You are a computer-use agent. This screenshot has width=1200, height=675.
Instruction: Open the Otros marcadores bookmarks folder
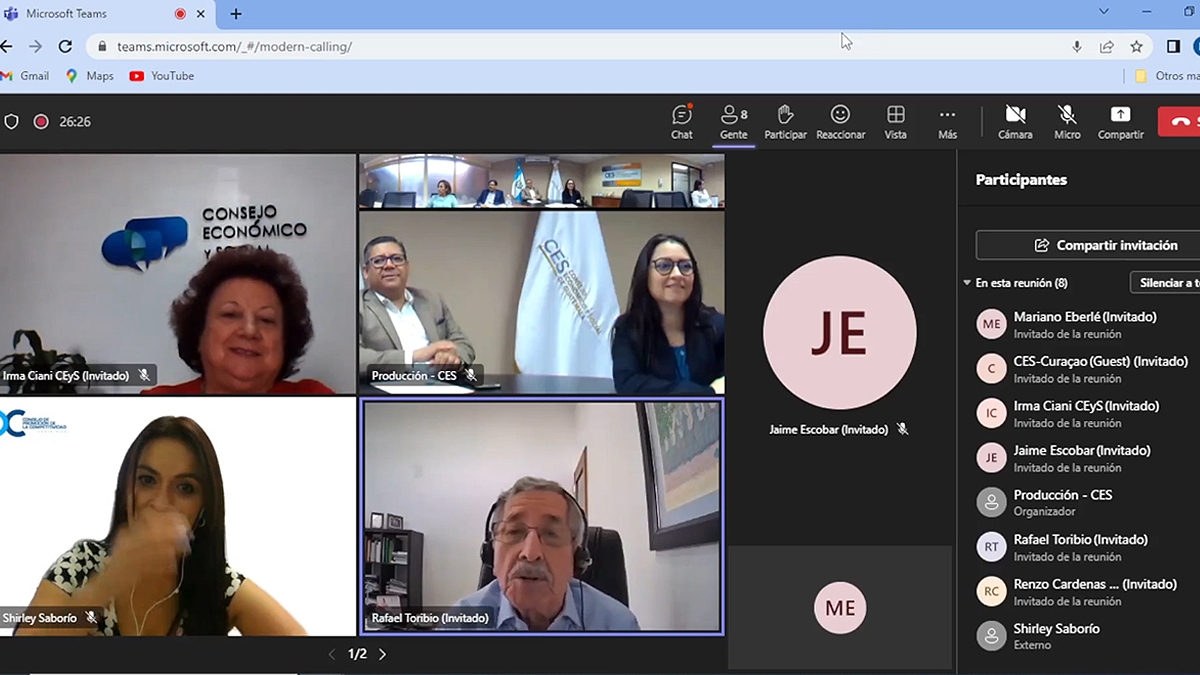1167,76
